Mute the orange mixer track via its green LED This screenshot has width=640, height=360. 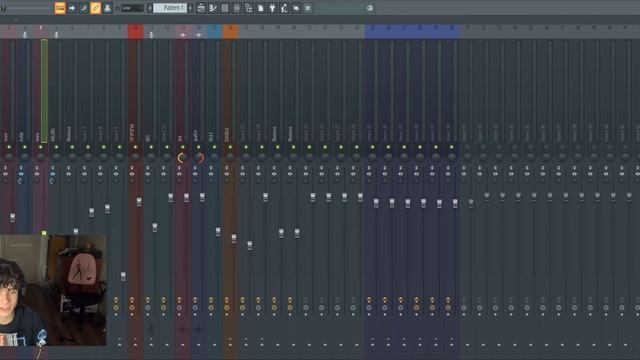click(x=230, y=147)
